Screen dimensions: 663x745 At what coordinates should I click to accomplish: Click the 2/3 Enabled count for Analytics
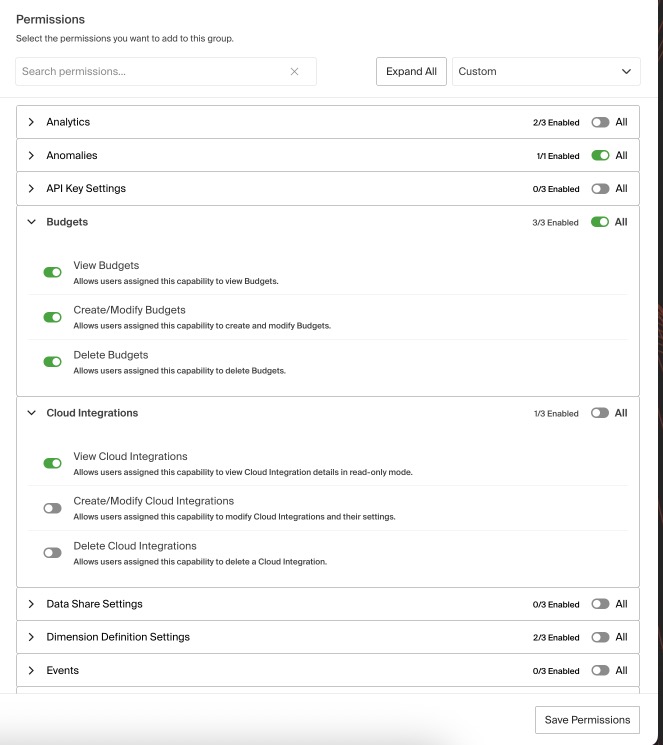pos(556,123)
